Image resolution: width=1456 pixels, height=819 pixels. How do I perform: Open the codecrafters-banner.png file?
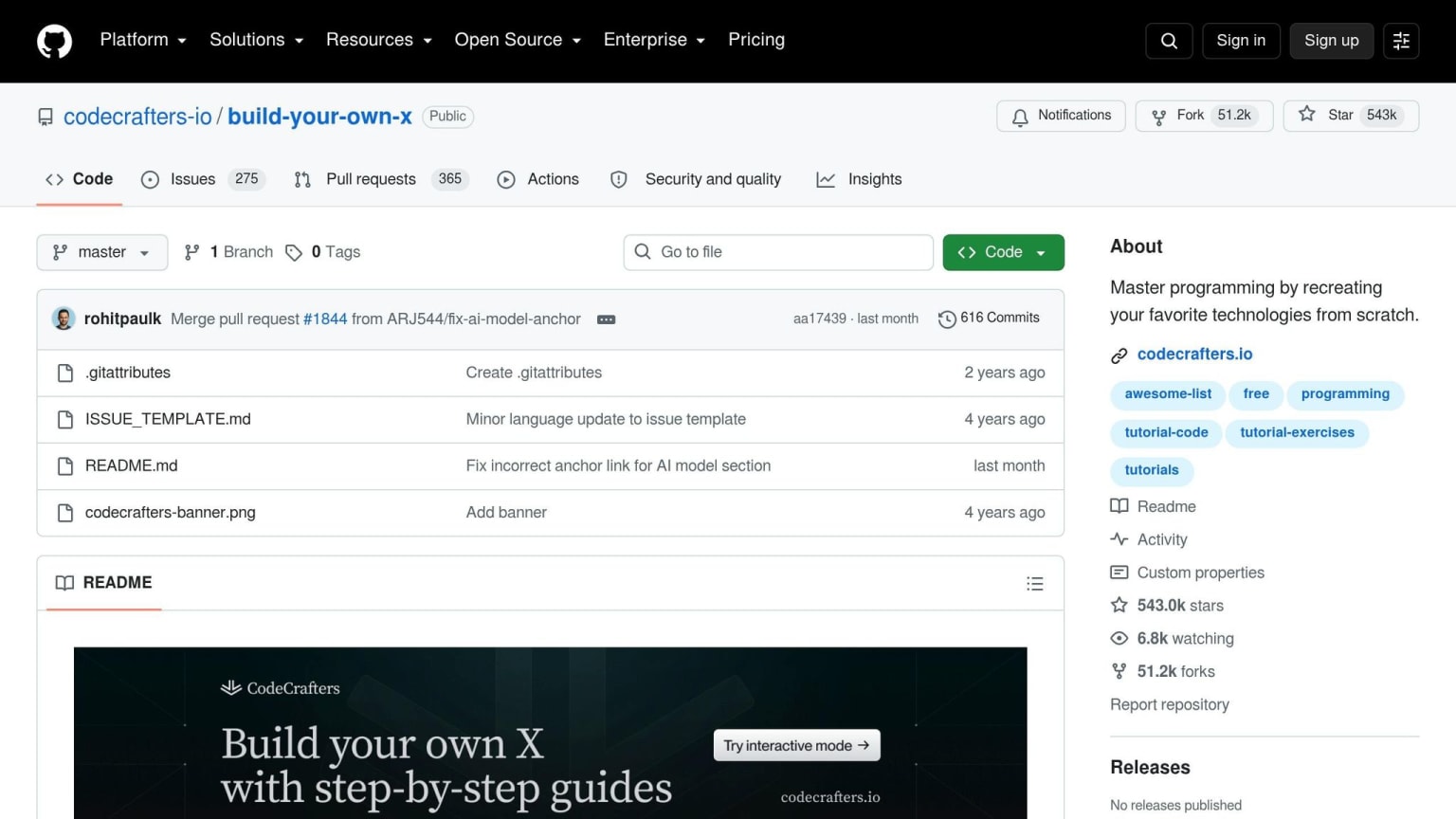tap(171, 513)
